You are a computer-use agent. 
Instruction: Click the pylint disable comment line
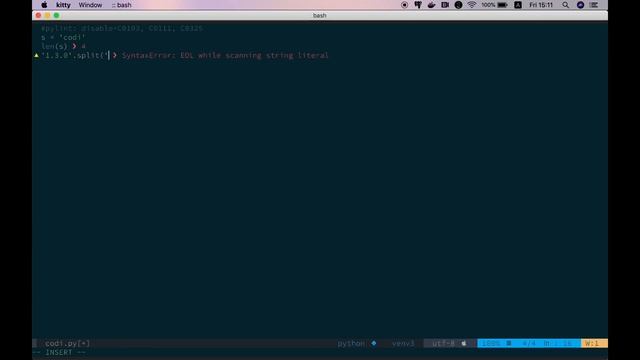coord(122,28)
